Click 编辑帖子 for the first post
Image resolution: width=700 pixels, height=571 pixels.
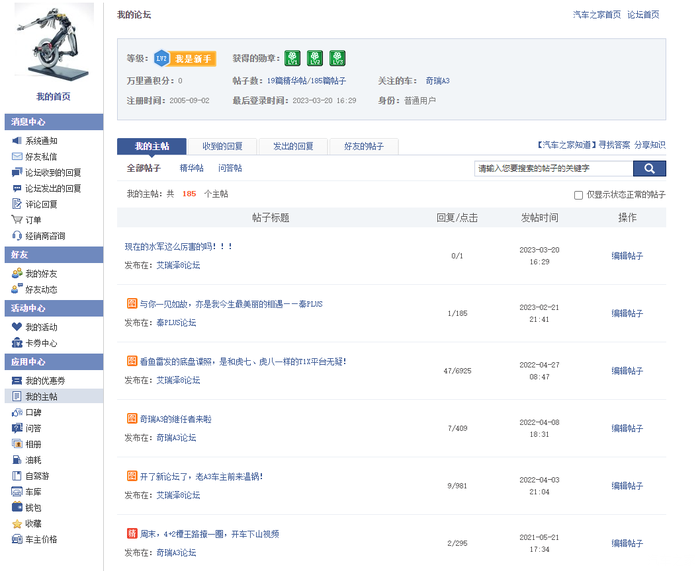(627, 256)
